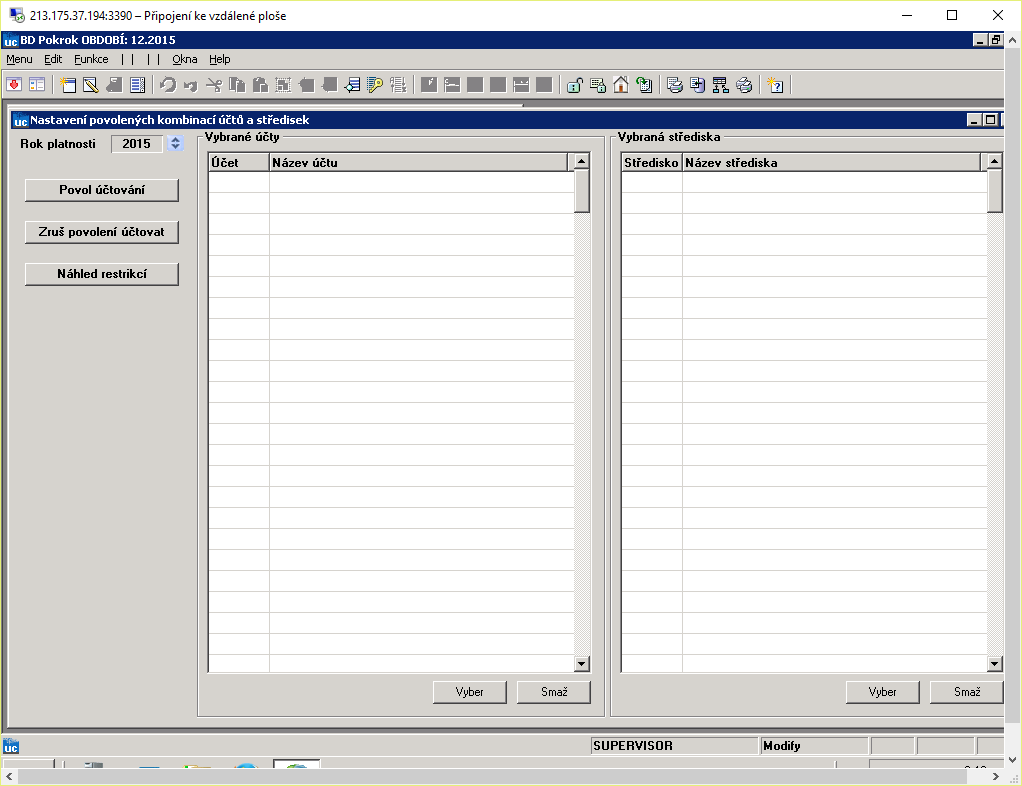1022x786 pixels.
Task: Click the remote desktop horizontal scrollbar right arrow
Action: (x=995, y=776)
